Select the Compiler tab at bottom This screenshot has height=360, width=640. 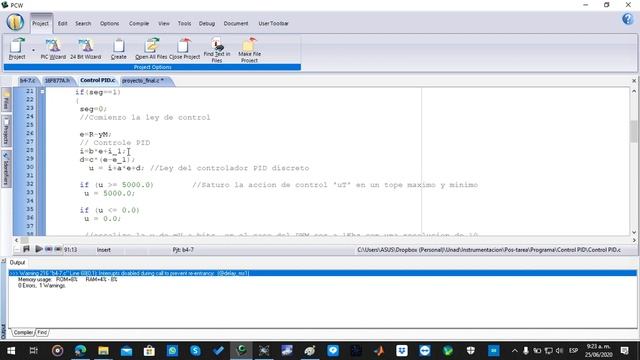click(x=23, y=333)
